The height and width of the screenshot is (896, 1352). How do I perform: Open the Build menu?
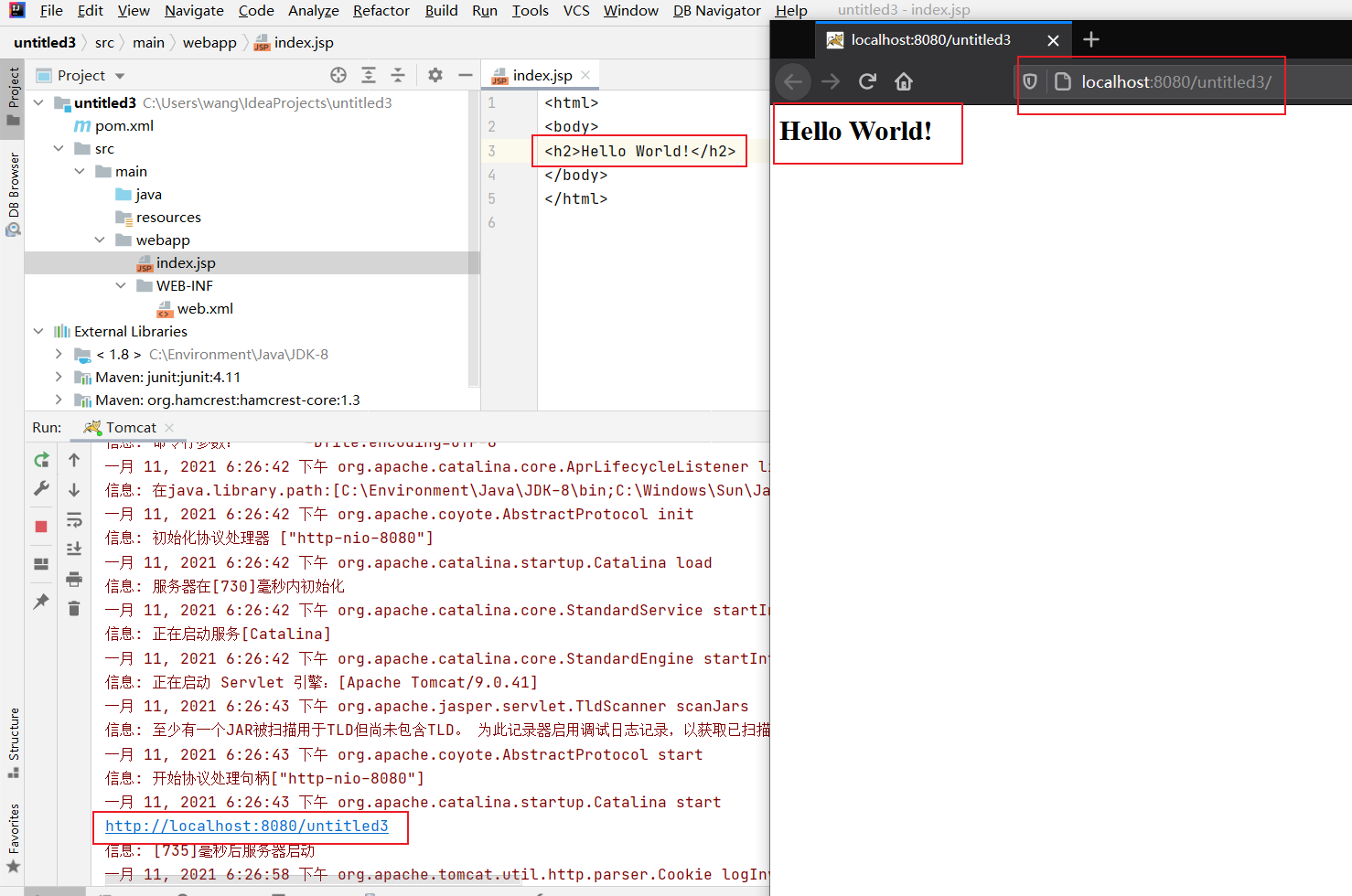click(441, 10)
